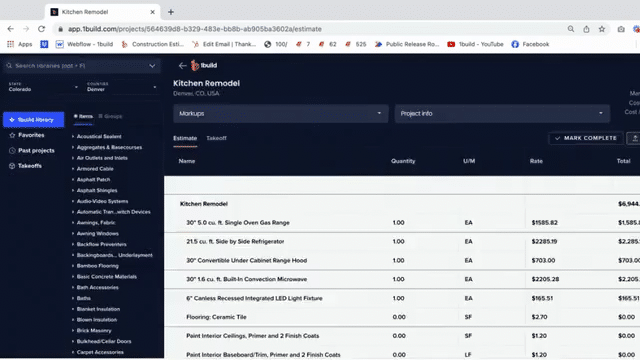Click the Paint Interior Ceilings item name

click(253, 336)
